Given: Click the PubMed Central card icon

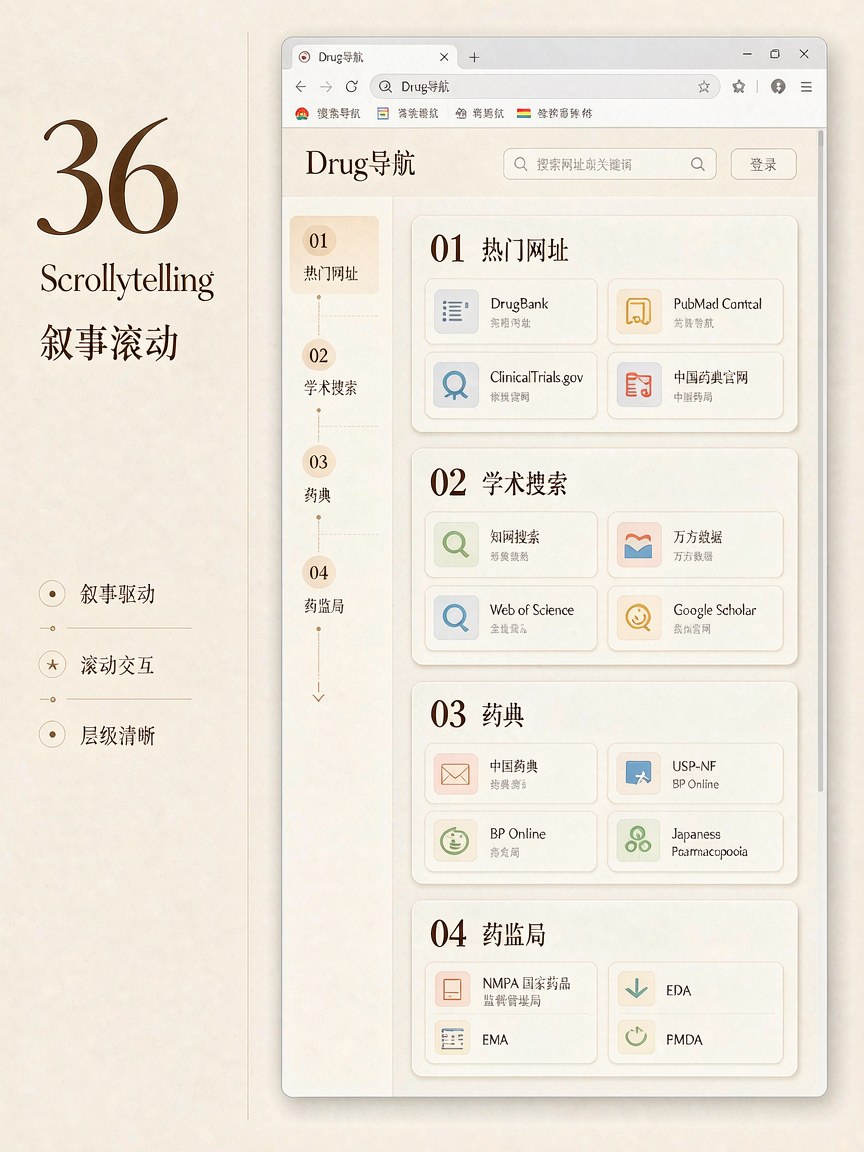Looking at the screenshot, I should pos(638,312).
